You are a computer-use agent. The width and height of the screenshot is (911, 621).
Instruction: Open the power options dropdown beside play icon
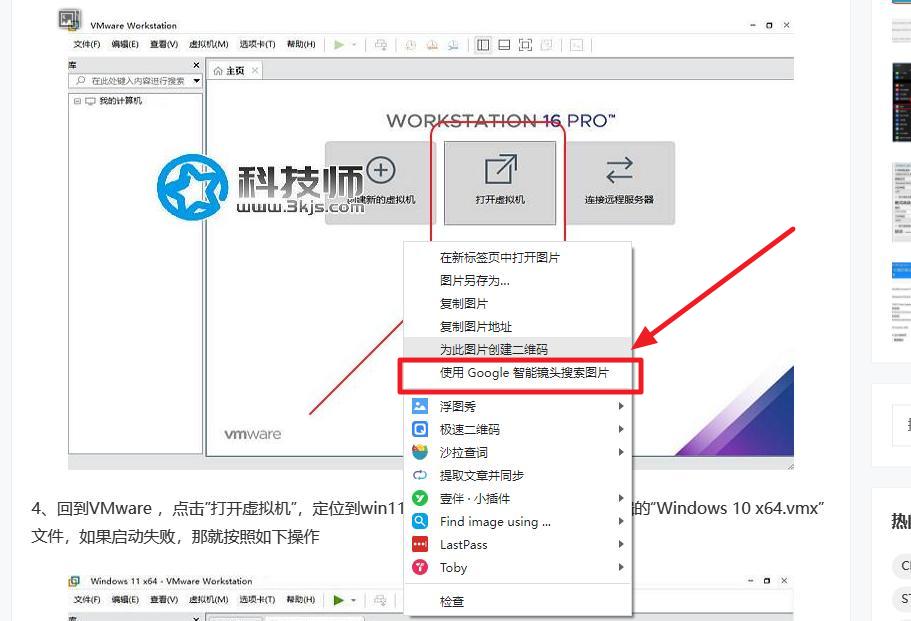[354, 45]
